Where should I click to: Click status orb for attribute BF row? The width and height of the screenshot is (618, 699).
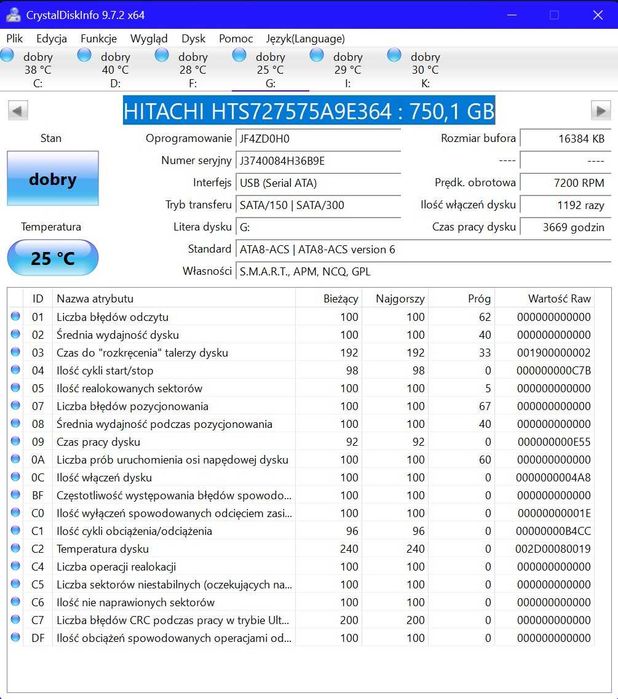16,495
